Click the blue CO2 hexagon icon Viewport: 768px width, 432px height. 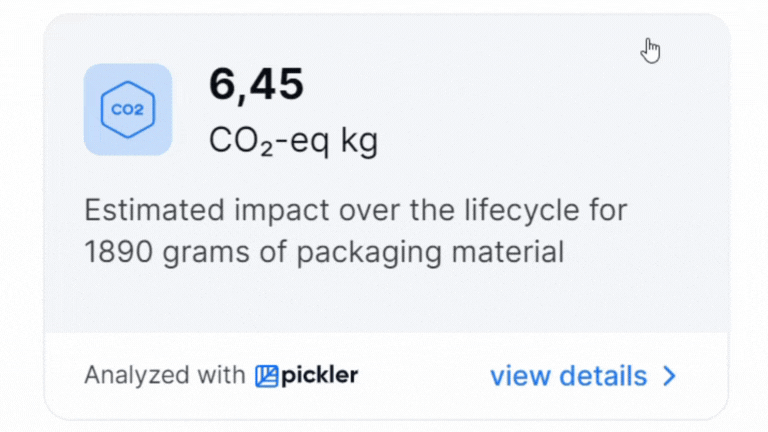coord(128,109)
